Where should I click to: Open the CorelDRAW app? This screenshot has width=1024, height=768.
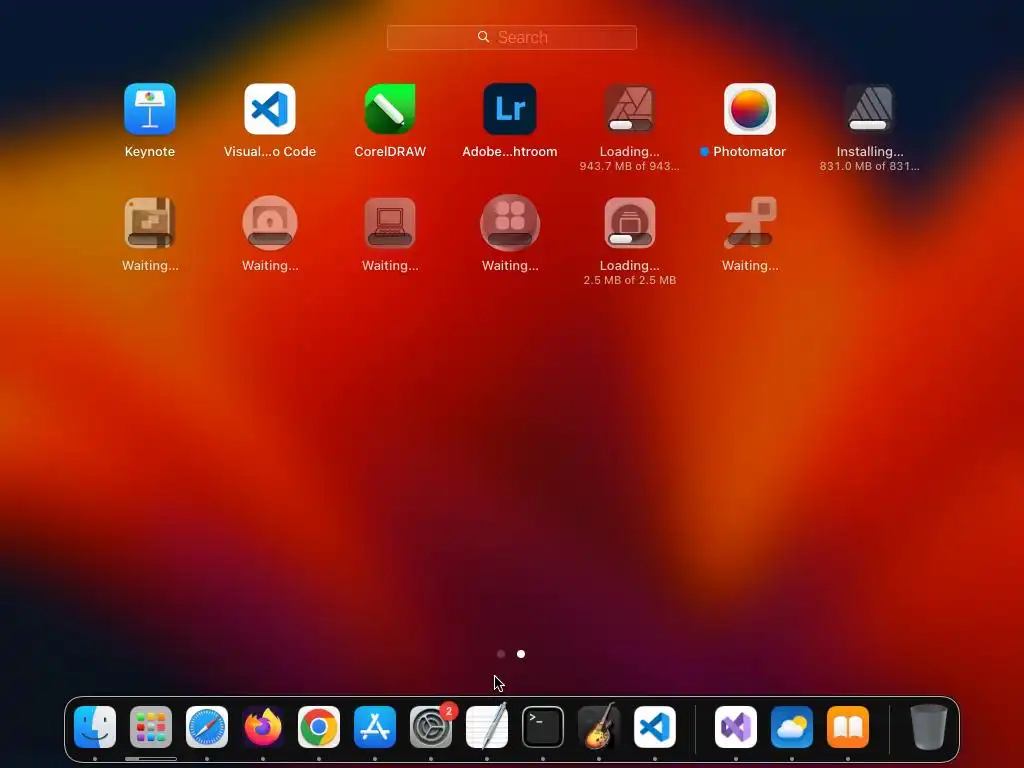390,109
